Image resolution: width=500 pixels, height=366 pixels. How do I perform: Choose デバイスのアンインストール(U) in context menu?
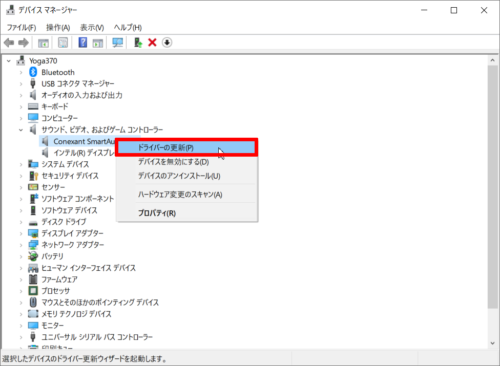pos(187,176)
